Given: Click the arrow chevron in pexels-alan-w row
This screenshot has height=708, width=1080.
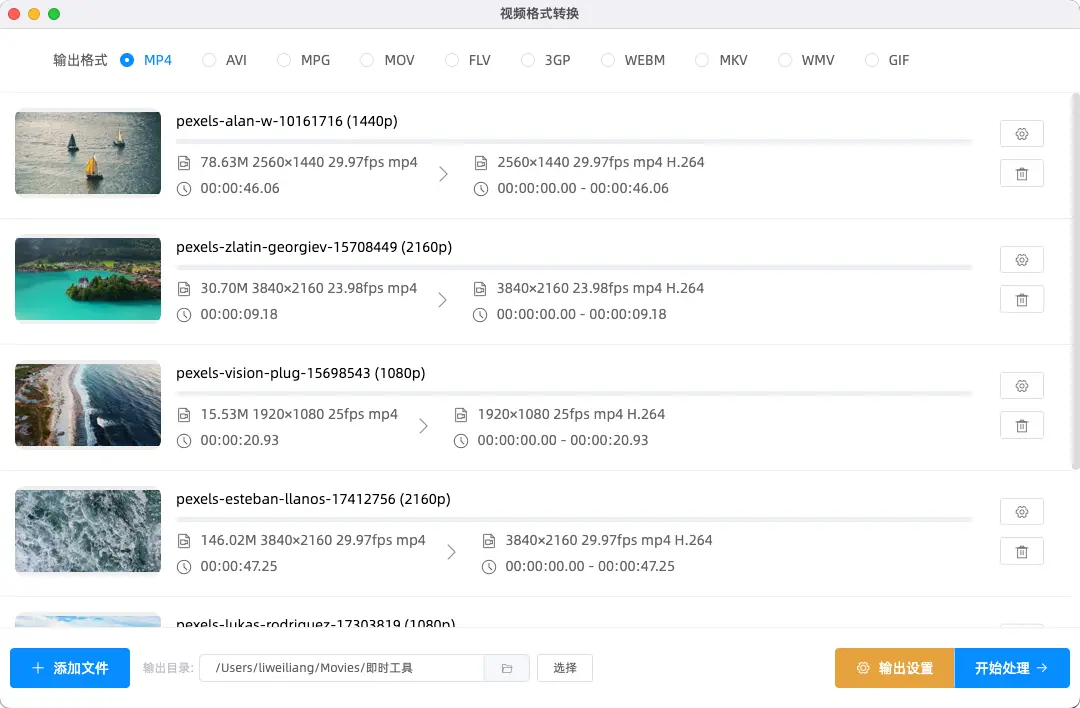Looking at the screenshot, I should [444, 174].
